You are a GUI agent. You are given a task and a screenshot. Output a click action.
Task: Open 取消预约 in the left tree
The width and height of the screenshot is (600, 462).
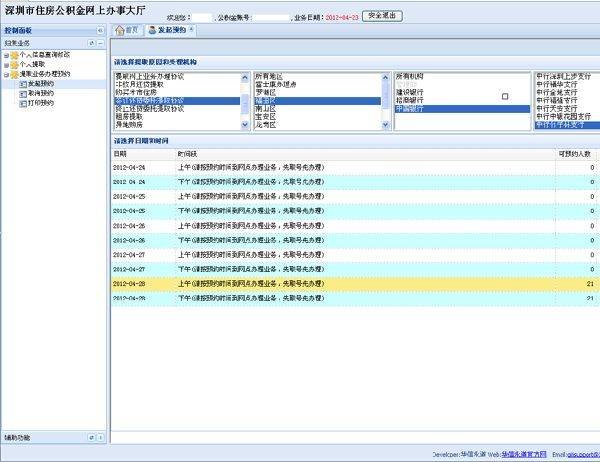pyautogui.click(x=41, y=93)
